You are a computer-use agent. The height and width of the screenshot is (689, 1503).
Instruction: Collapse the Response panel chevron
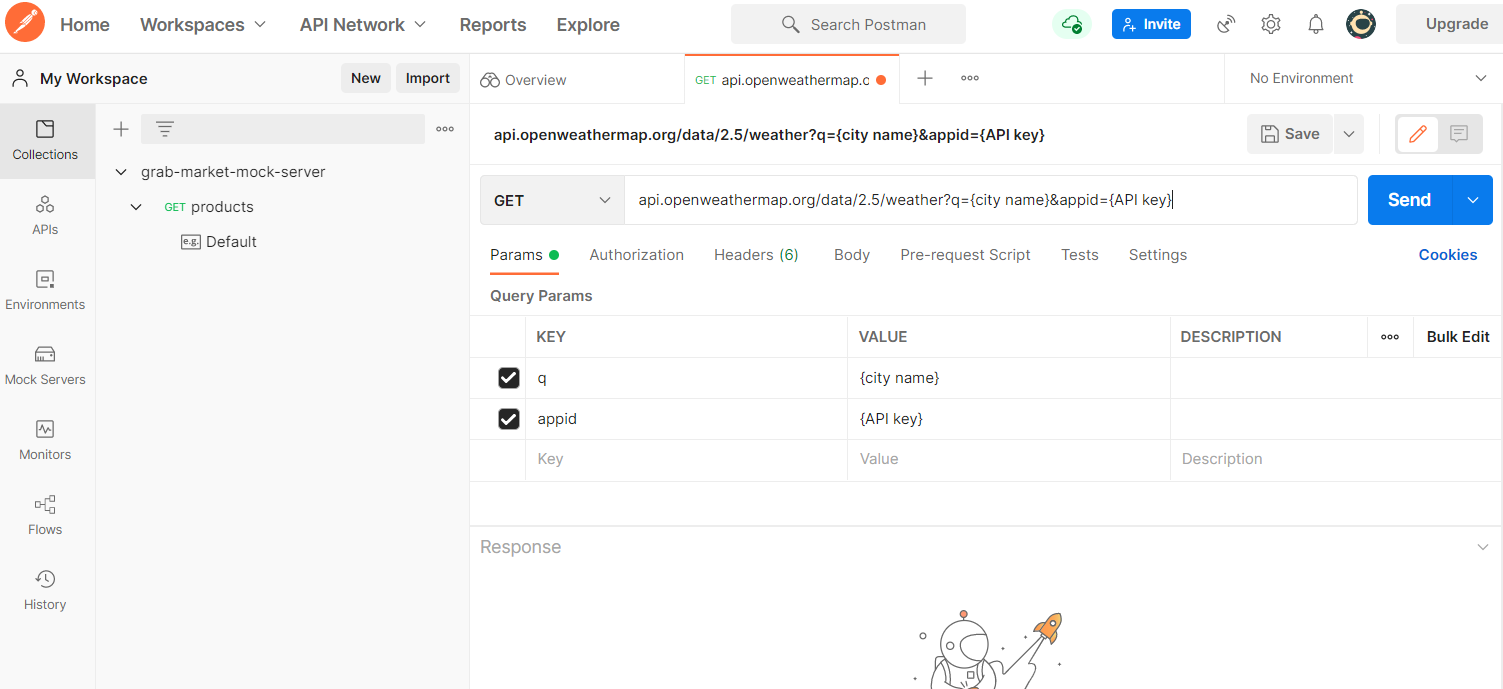pos(1482,547)
